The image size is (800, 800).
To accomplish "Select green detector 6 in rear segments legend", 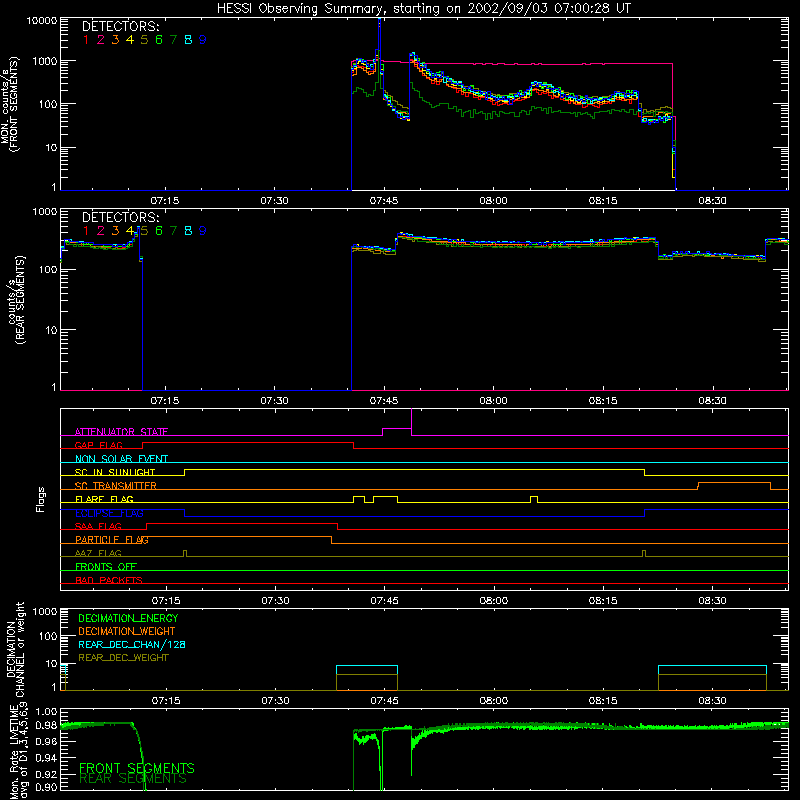I will point(159,231).
